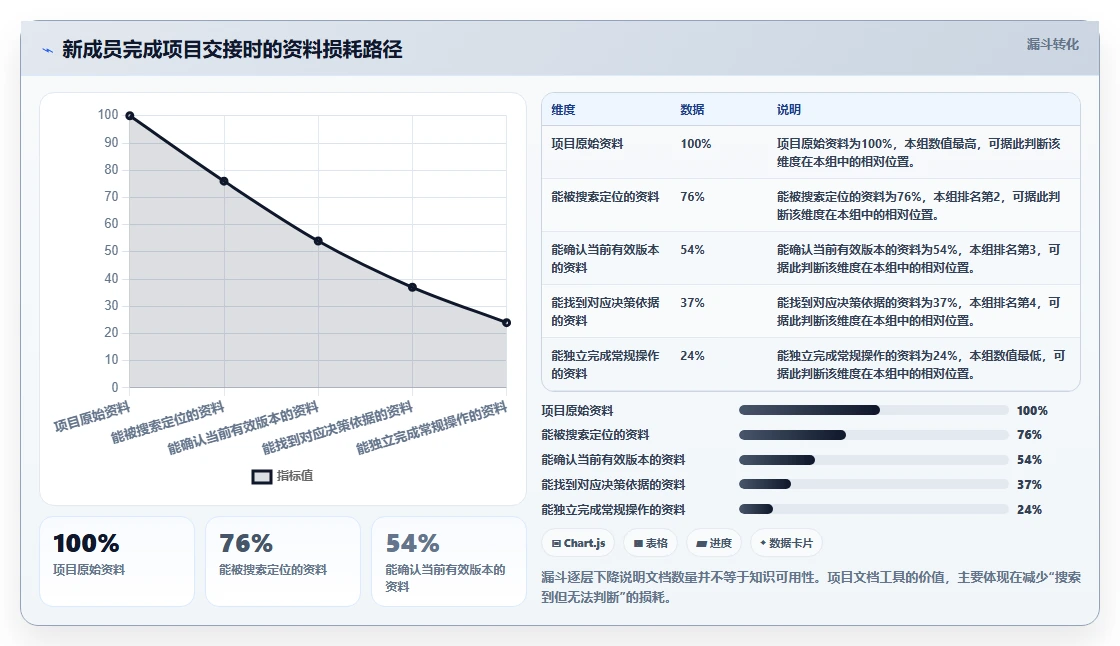
Task: Click the 漏斗转化 label in the header
Action: pos(1052,44)
